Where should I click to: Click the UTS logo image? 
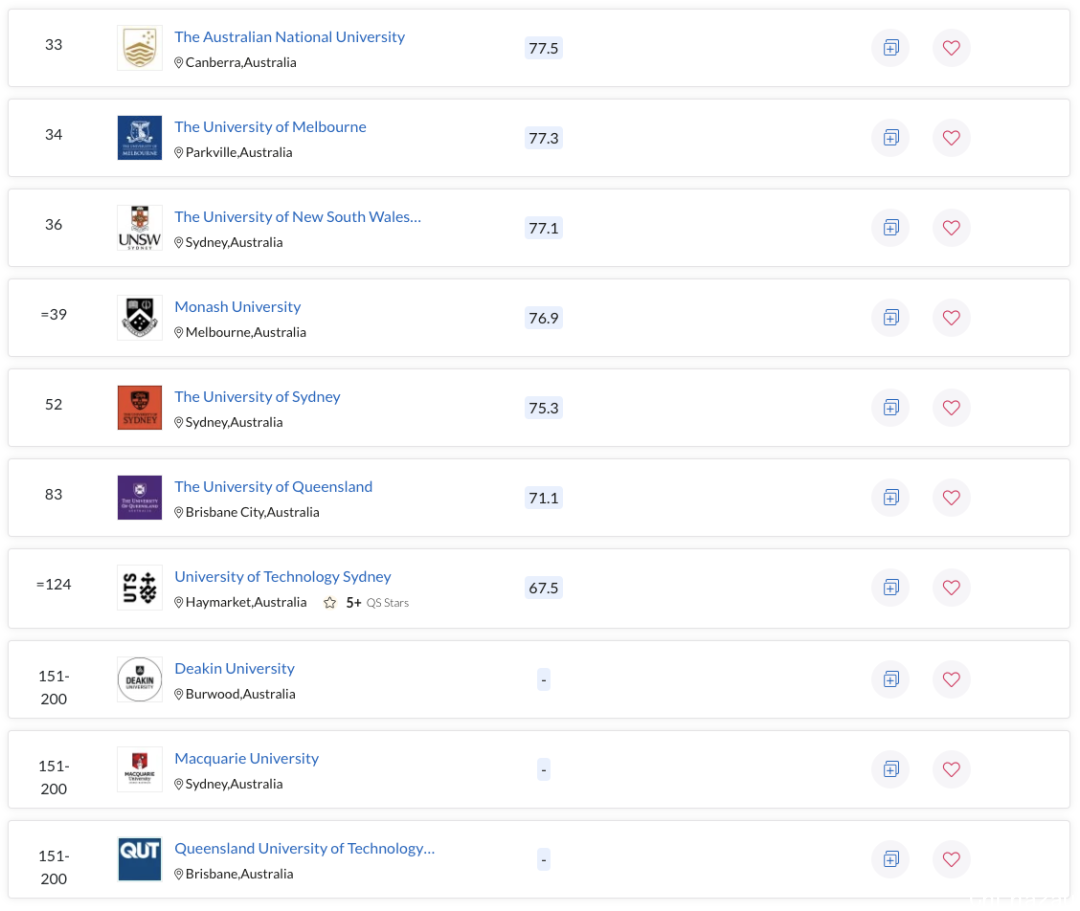point(140,587)
